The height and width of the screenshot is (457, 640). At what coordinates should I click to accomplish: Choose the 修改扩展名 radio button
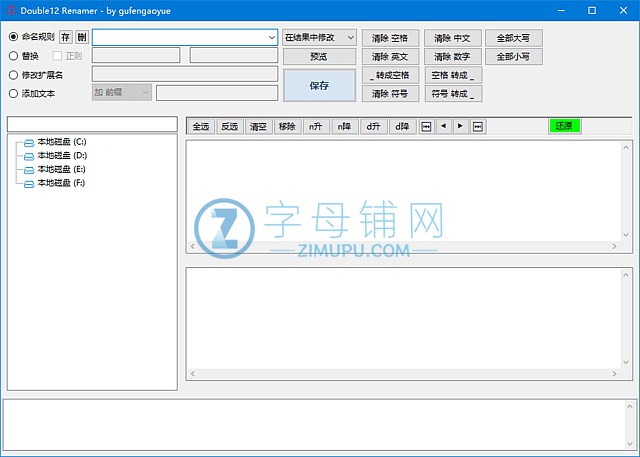point(13,74)
